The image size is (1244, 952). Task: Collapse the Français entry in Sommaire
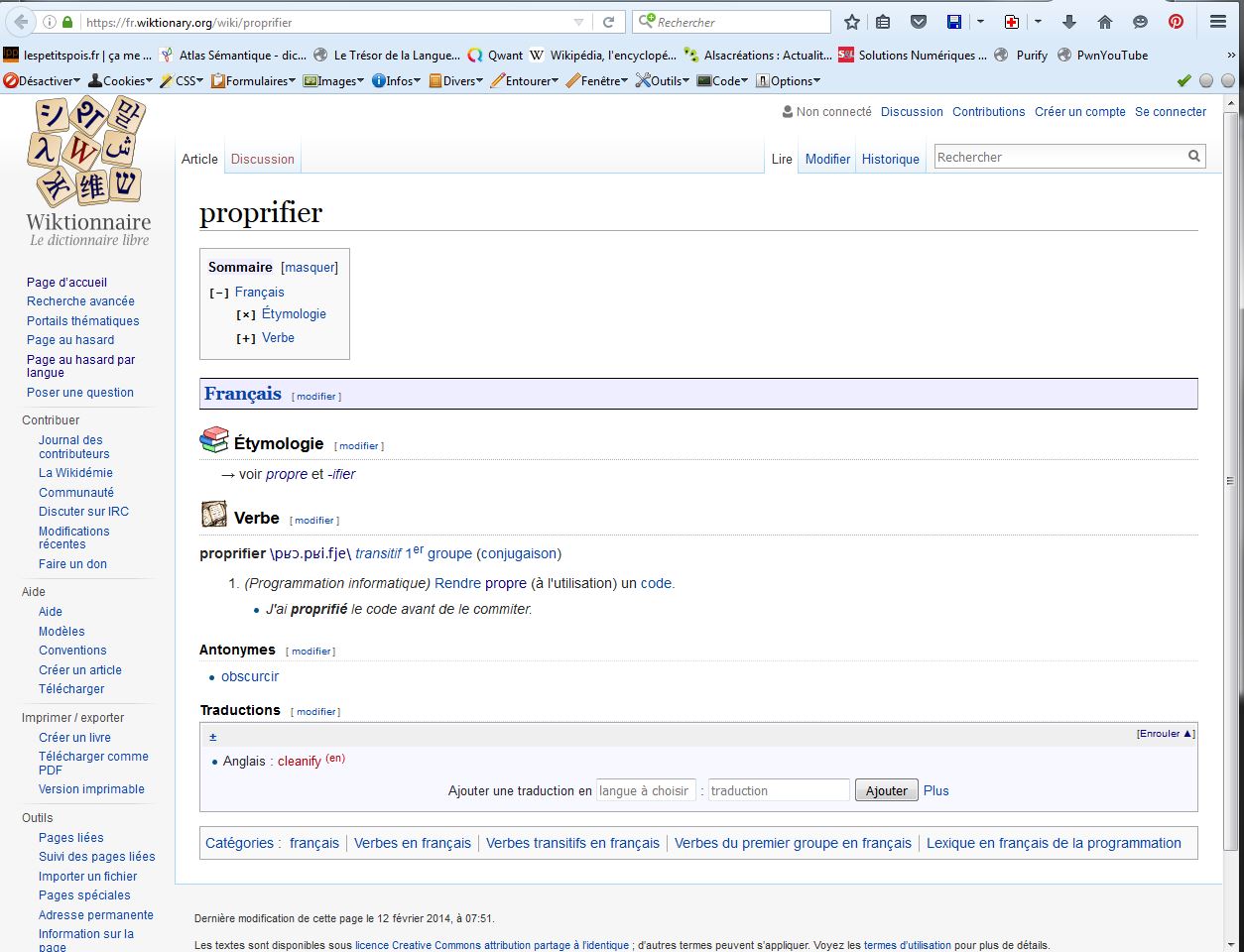point(219,294)
